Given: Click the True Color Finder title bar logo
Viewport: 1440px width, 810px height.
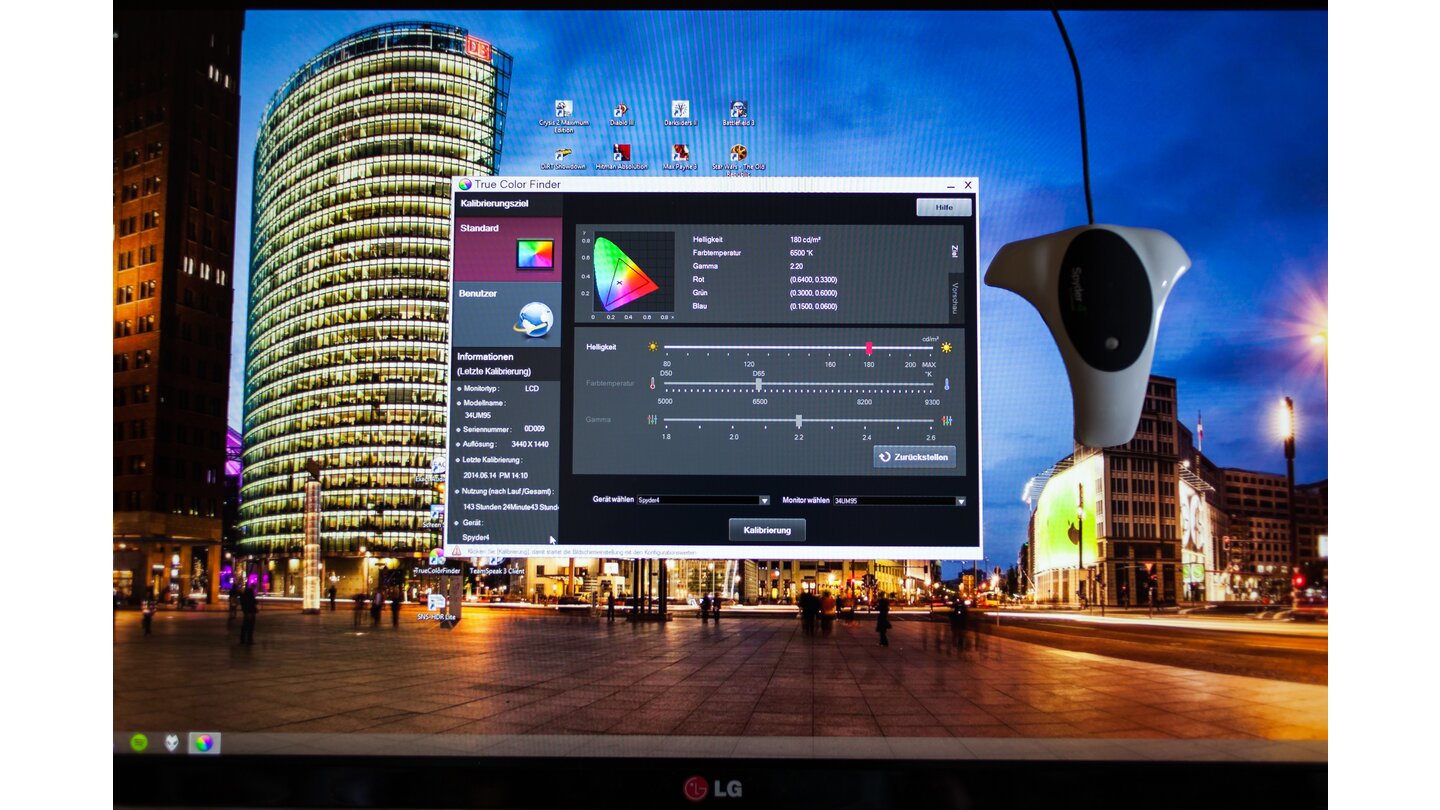Looking at the screenshot, I should pos(465,185).
